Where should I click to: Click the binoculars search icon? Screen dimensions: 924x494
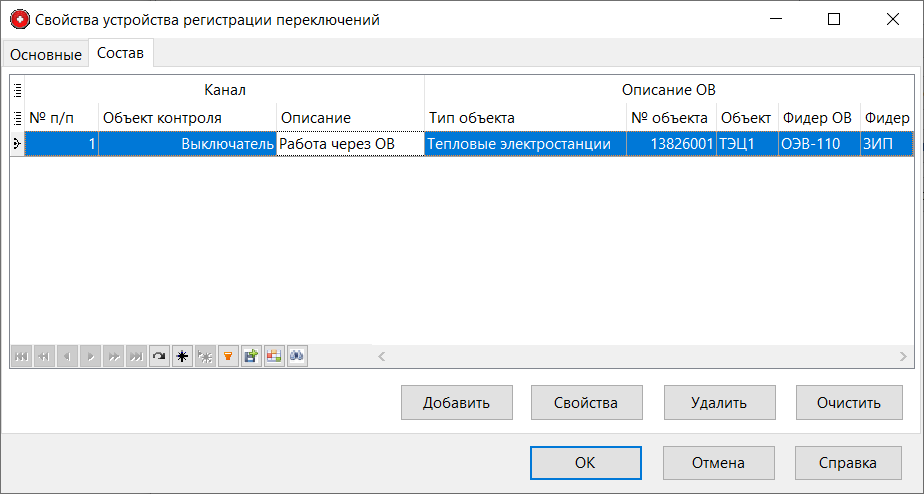[296, 356]
